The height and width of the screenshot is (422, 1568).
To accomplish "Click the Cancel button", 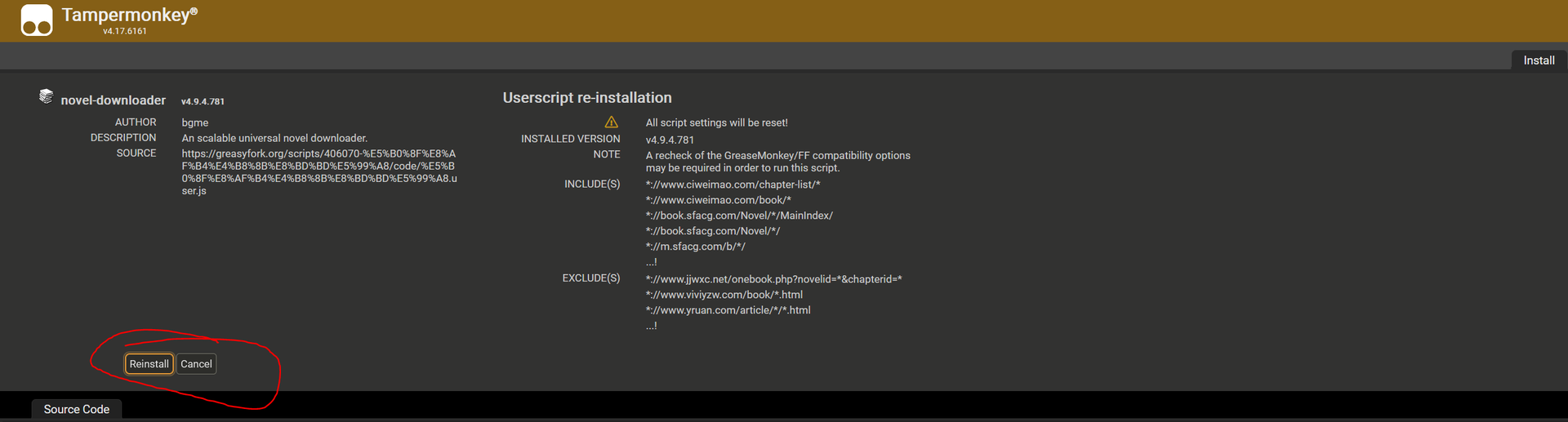I will [x=196, y=364].
